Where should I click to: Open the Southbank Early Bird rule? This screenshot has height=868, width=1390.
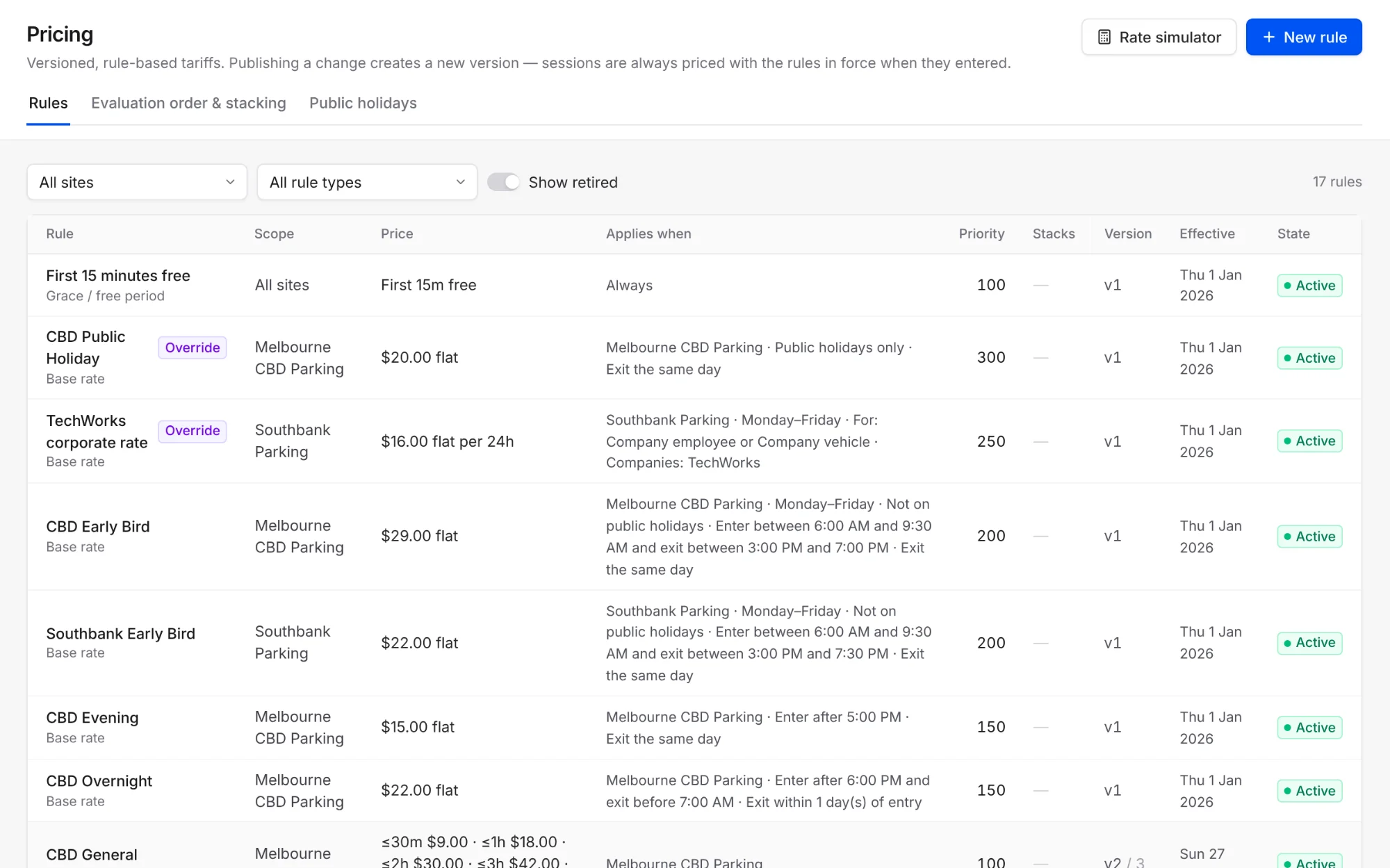120,633
